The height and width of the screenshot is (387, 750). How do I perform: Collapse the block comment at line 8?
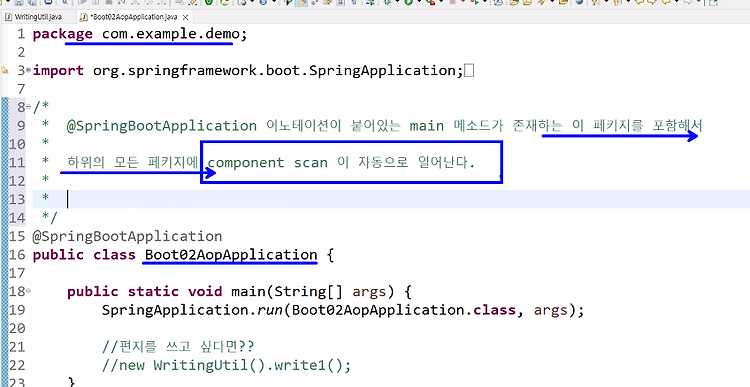point(29,107)
